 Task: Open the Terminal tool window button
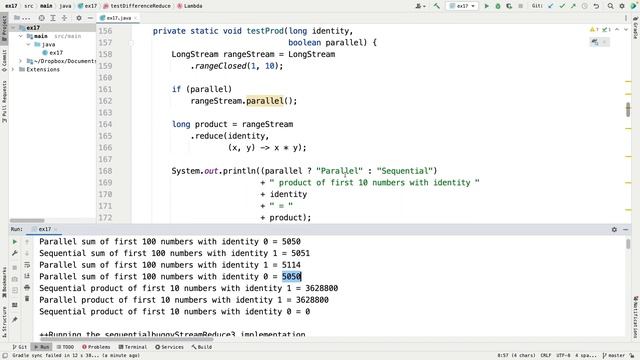133,347
